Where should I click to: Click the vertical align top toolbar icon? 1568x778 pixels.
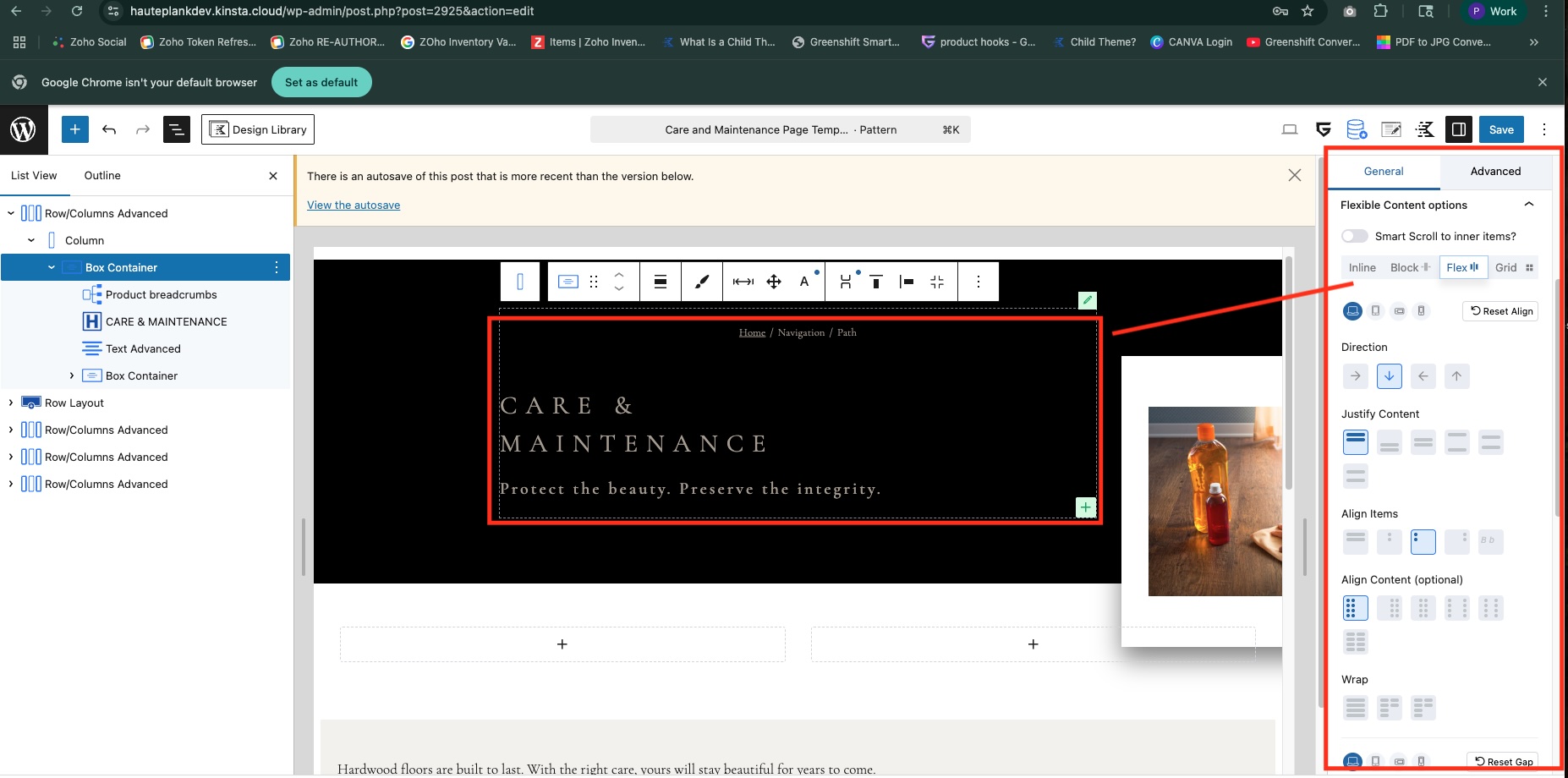point(876,282)
